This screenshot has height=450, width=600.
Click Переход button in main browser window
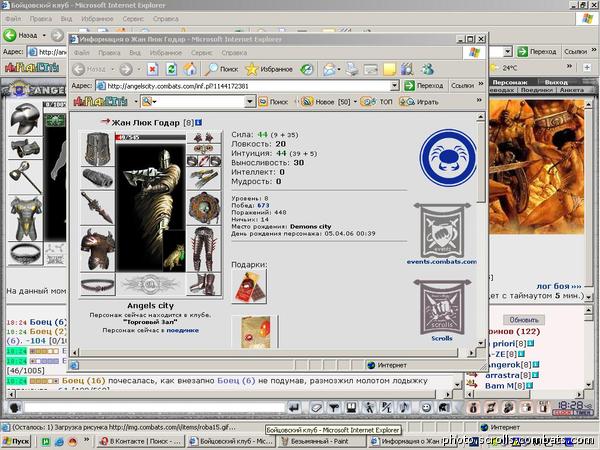[537, 51]
